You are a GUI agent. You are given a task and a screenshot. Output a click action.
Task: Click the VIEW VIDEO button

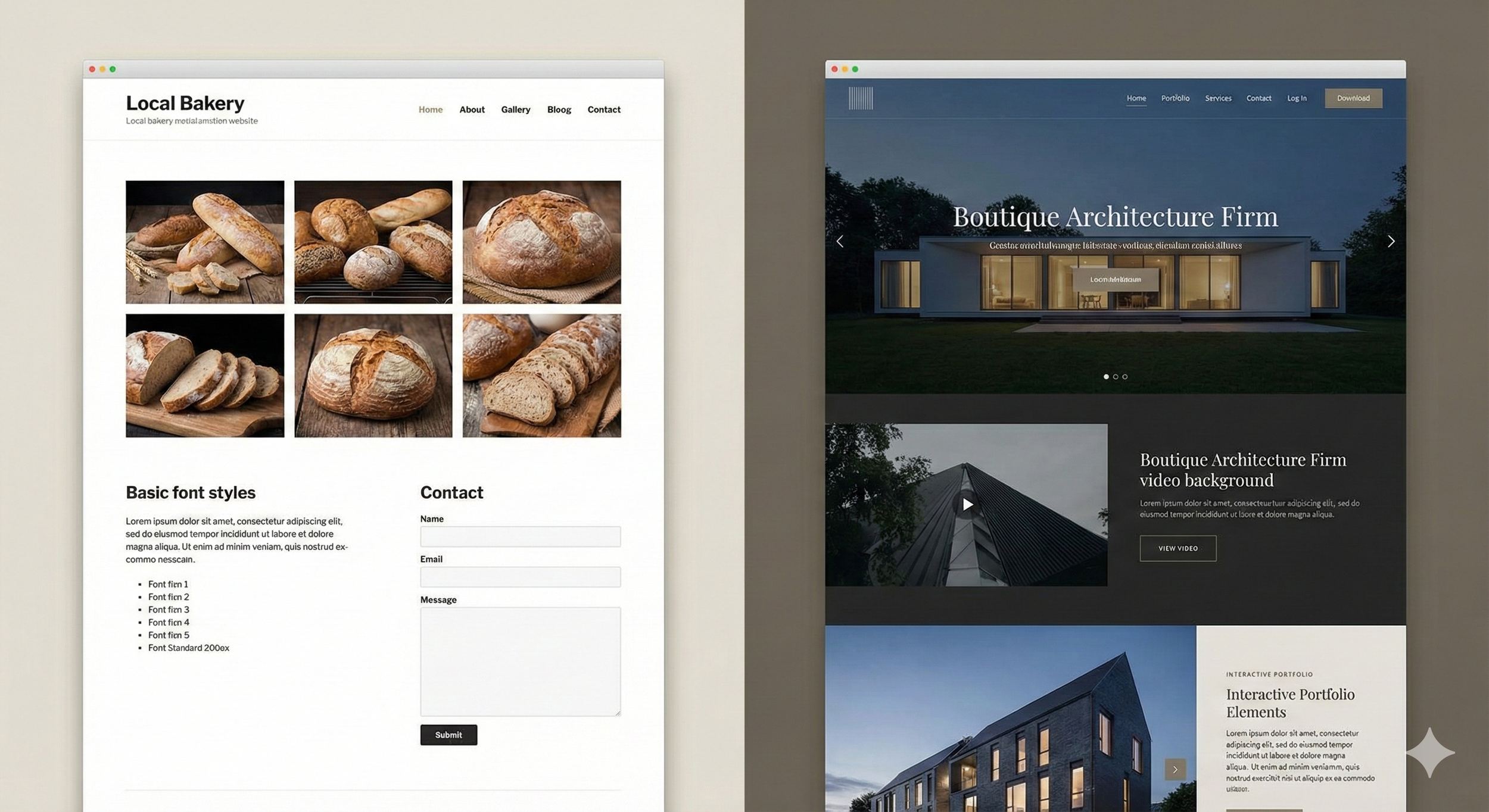point(1178,548)
